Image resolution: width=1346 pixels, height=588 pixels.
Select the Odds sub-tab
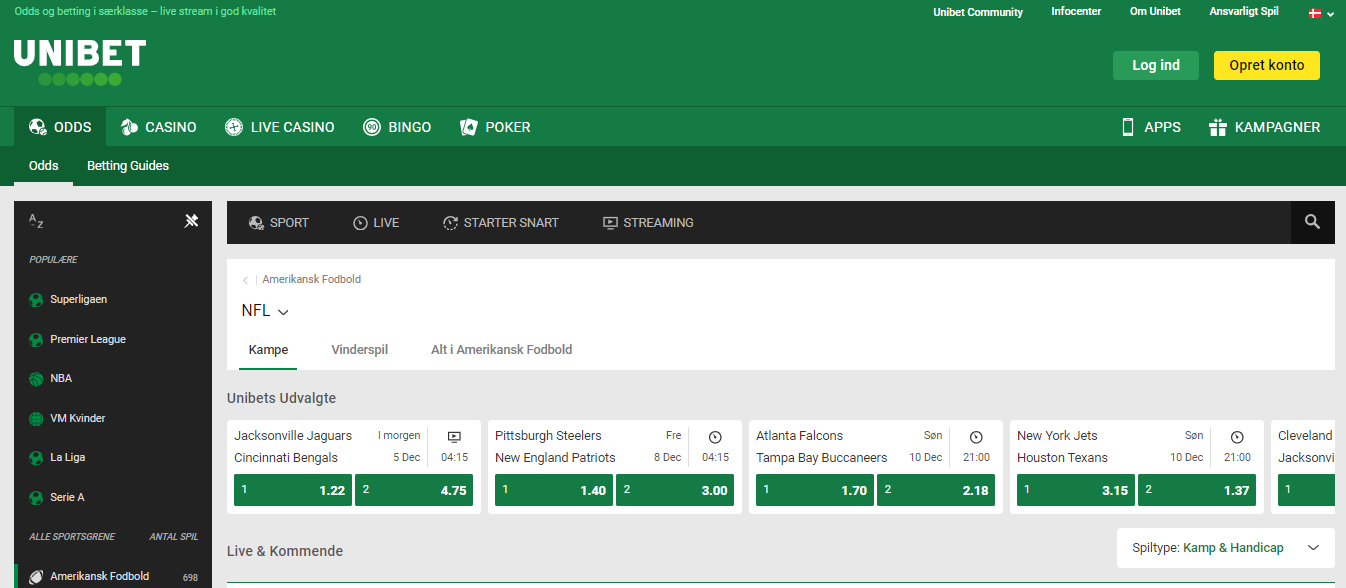tap(44, 166)
